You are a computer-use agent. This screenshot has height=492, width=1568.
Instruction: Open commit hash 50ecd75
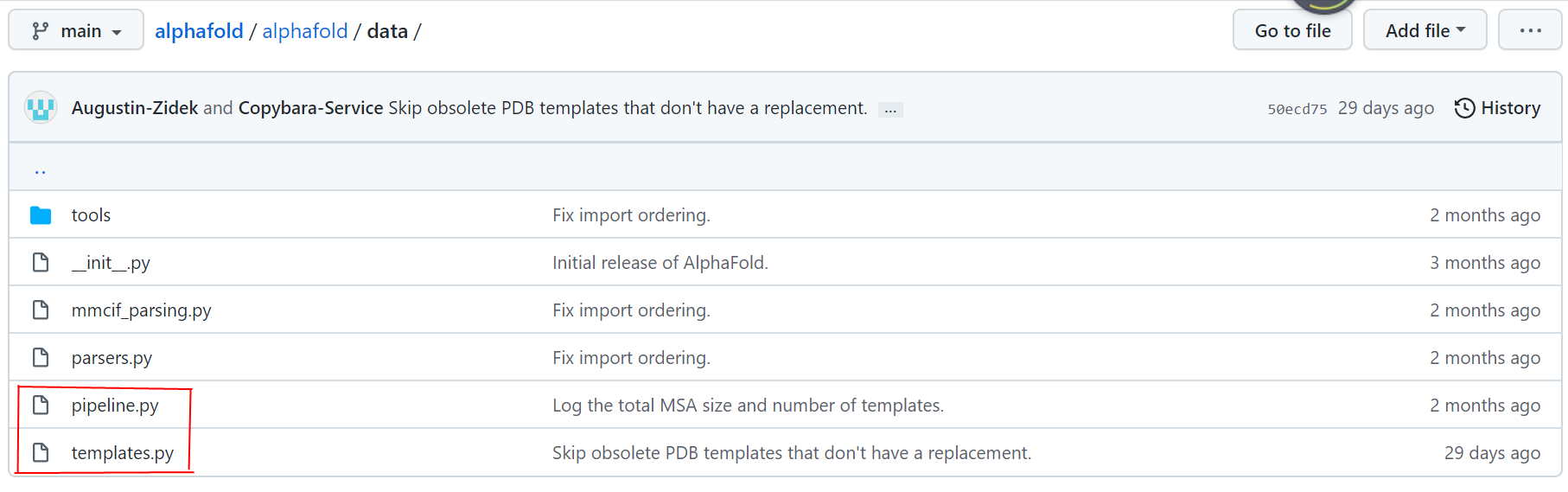(1297, 109)
